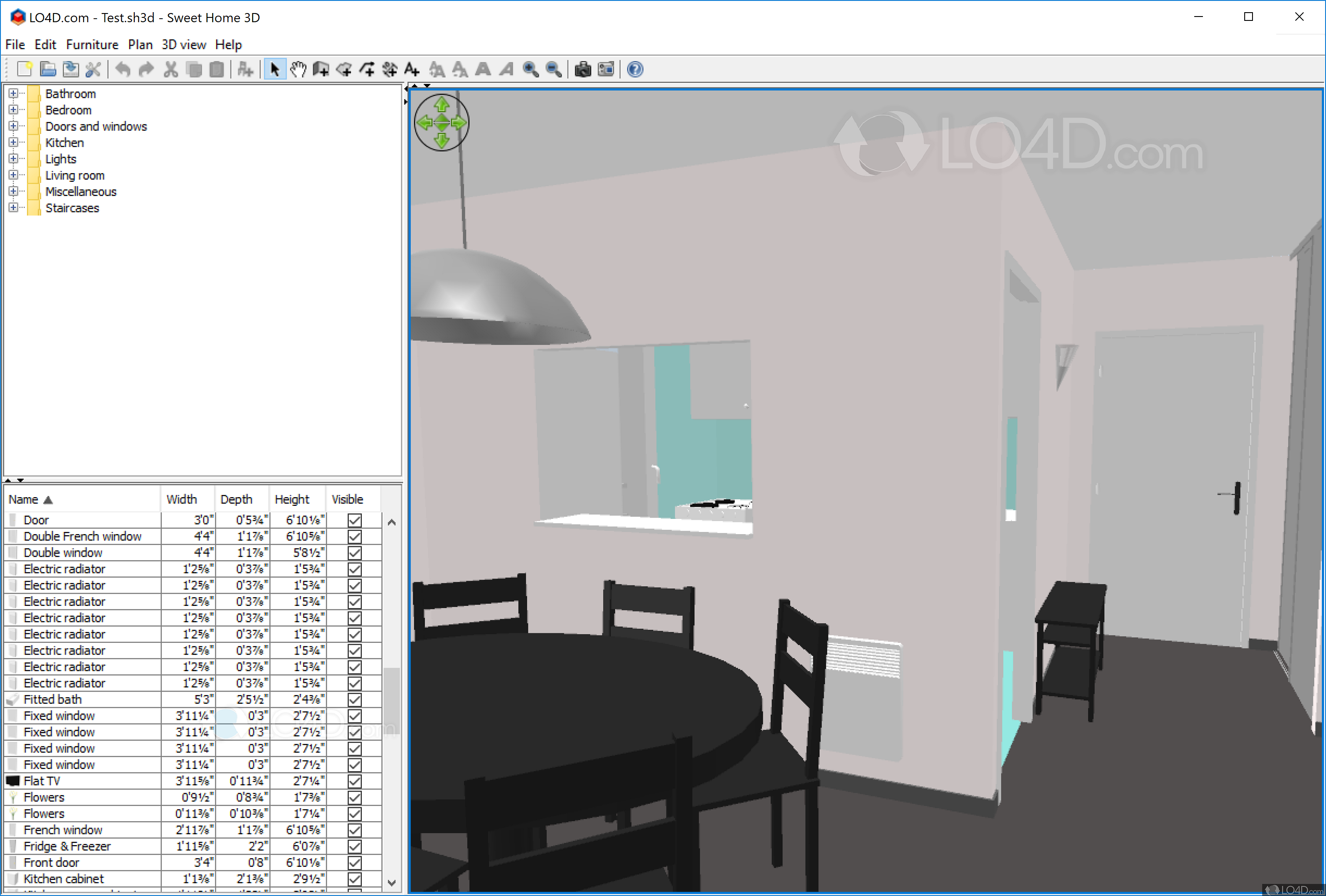Expand the Kitchen furniture category
1326x896 pixels.
pos(13,142)
